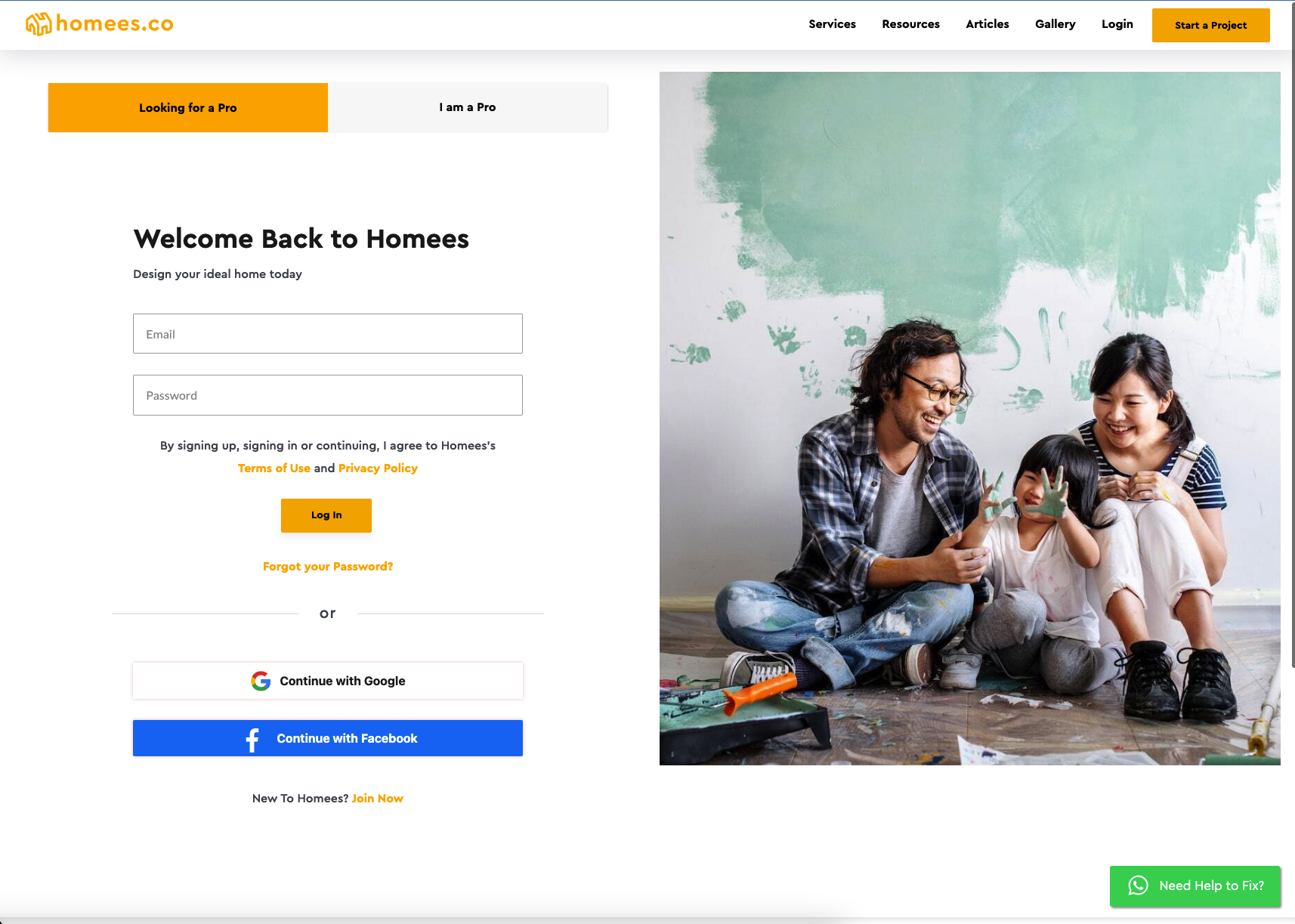Open the Gallery page

(x=1055, y=24)
